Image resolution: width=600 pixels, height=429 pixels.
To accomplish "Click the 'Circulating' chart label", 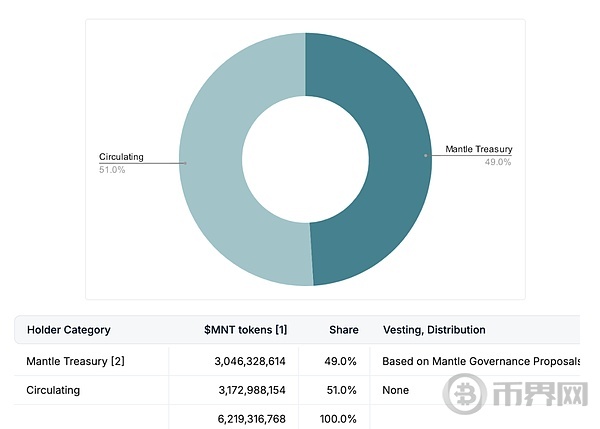I will [121, 157].
